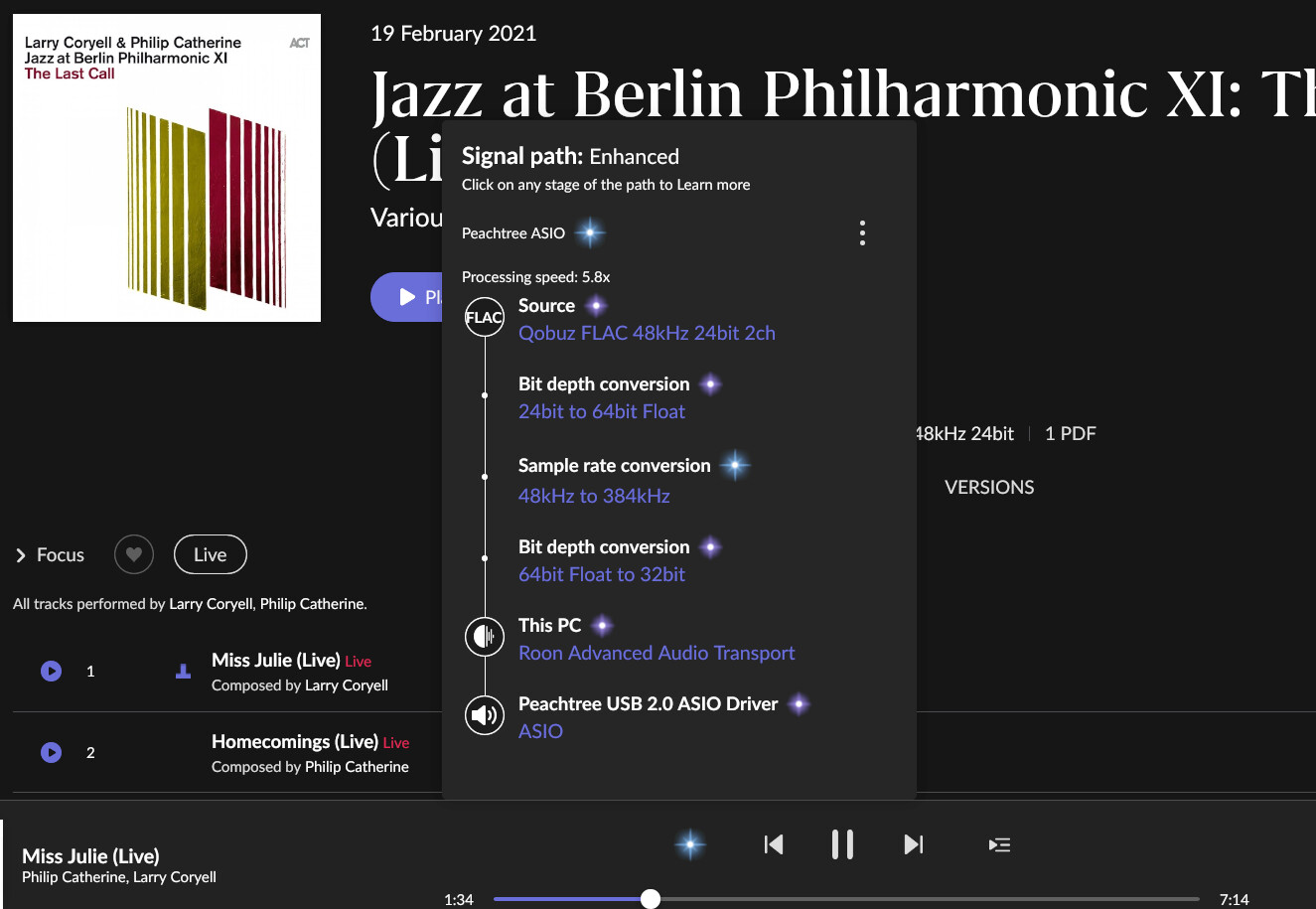Click the pick icon beside Miss Julie

183,672
